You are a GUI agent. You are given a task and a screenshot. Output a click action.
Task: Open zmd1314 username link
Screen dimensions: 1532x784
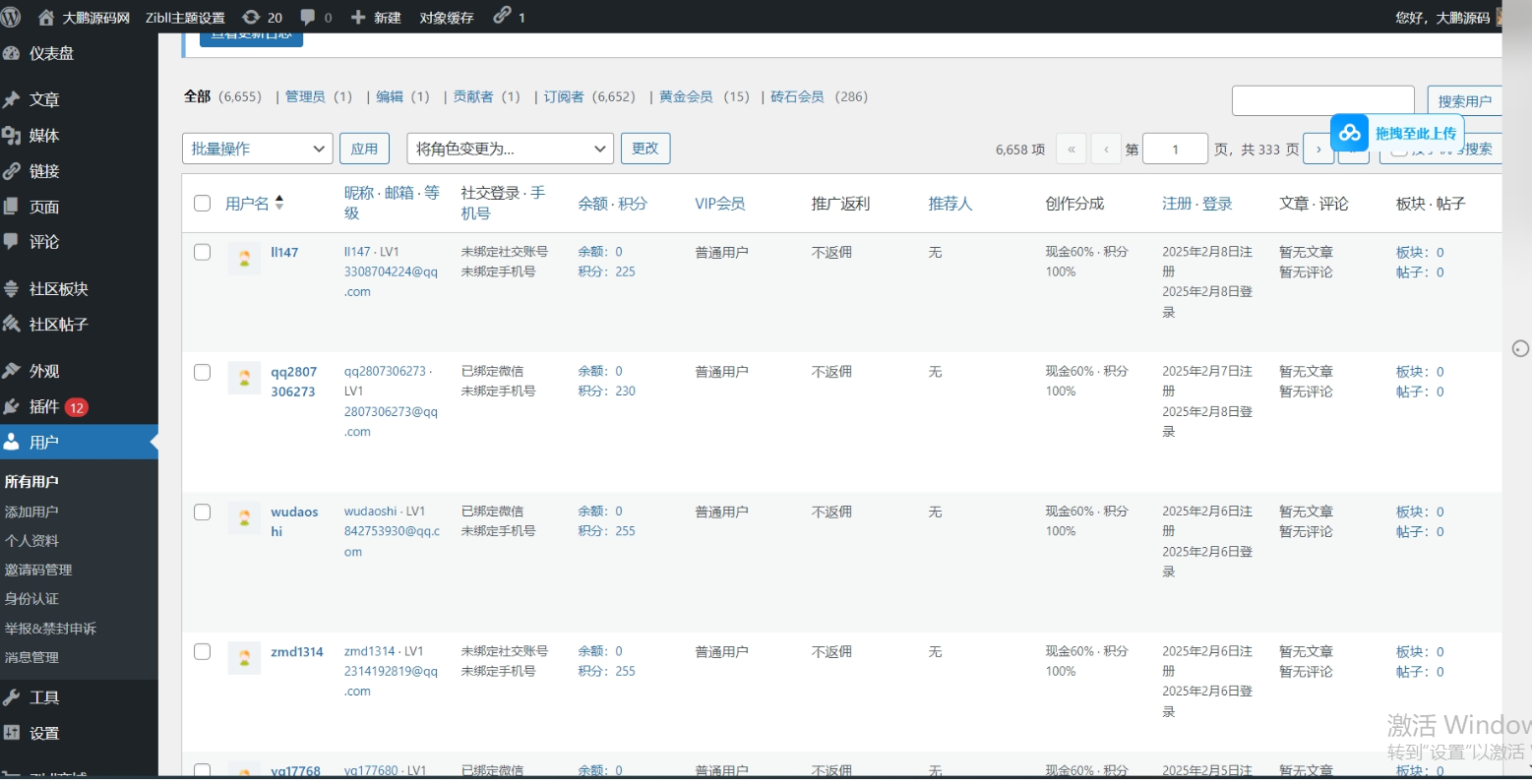coord(297,651)
